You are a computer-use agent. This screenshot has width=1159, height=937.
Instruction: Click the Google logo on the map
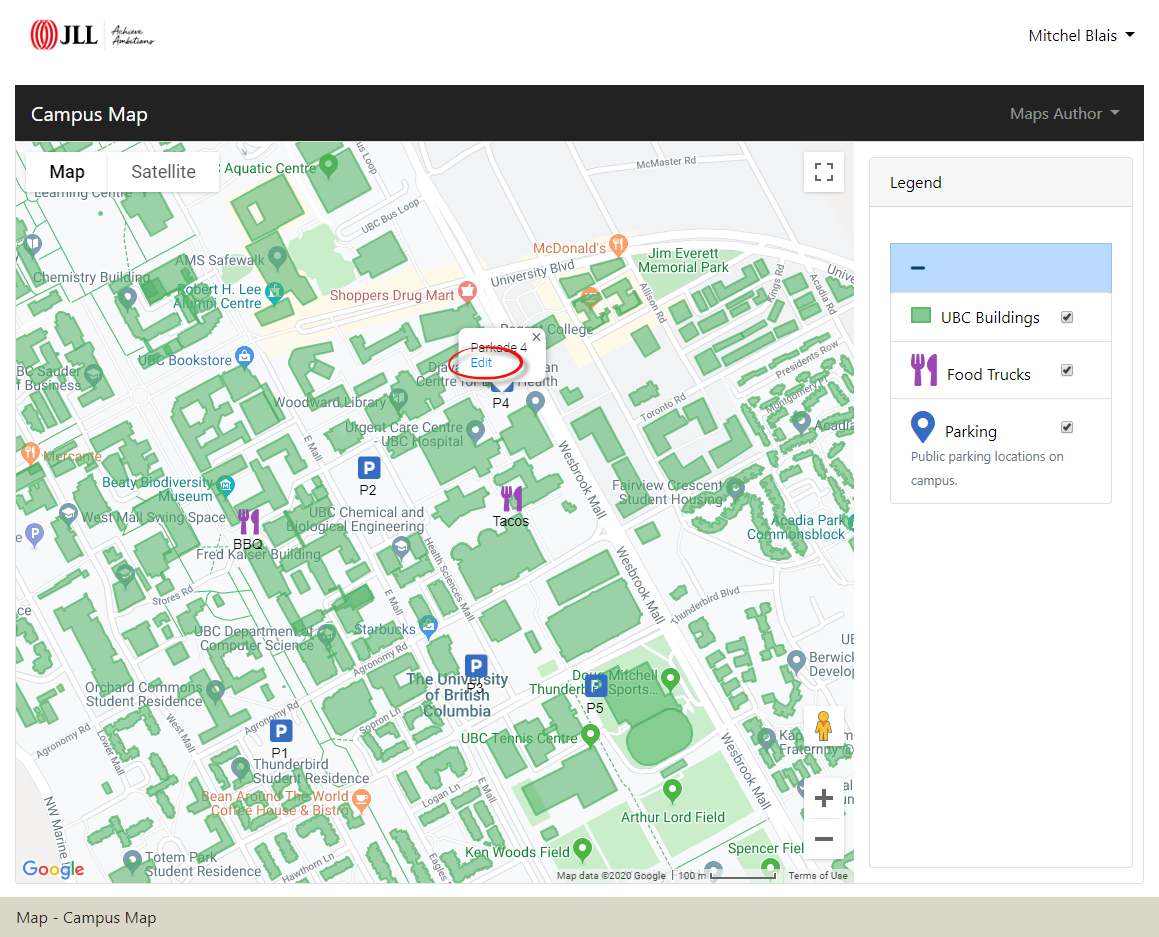click(x=53, y=869)
